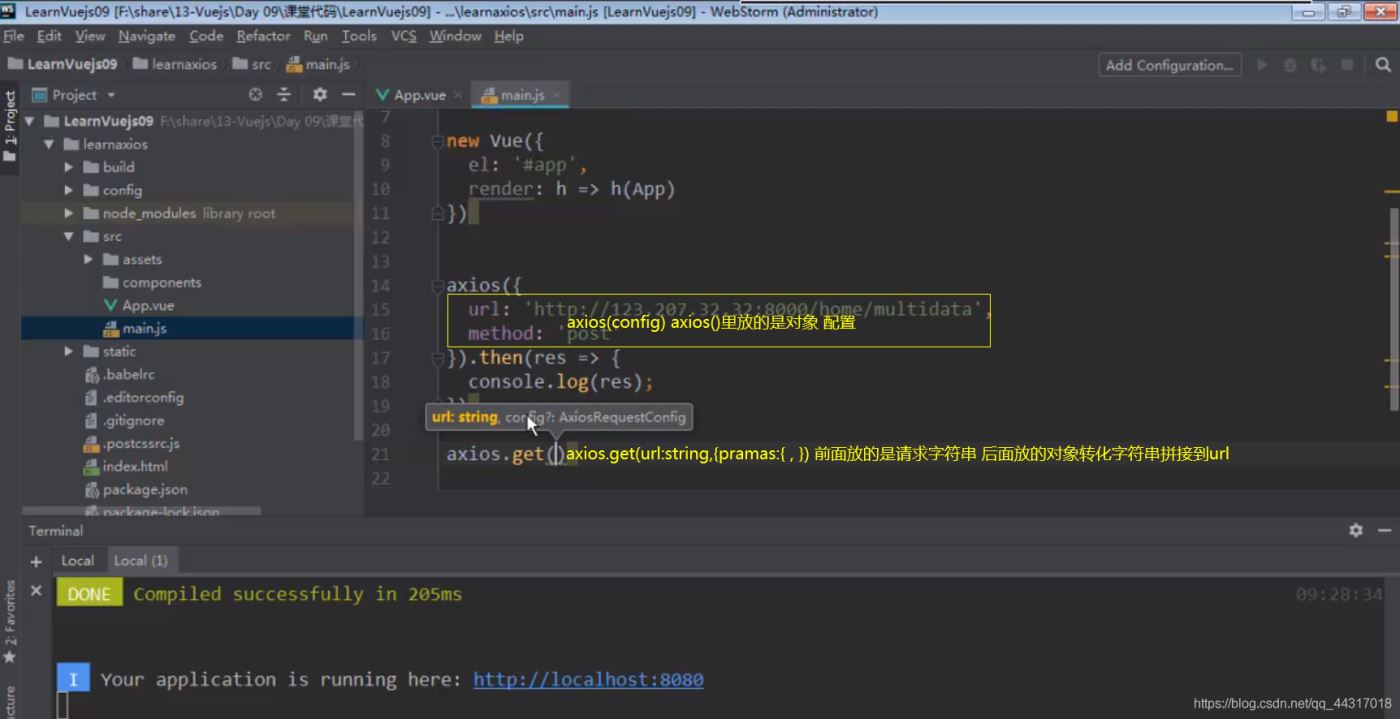Click the LearnVuejs09 breadcrumb
Screen dimensions: 1400x719
pyautogui.click(x=62, y=64)
